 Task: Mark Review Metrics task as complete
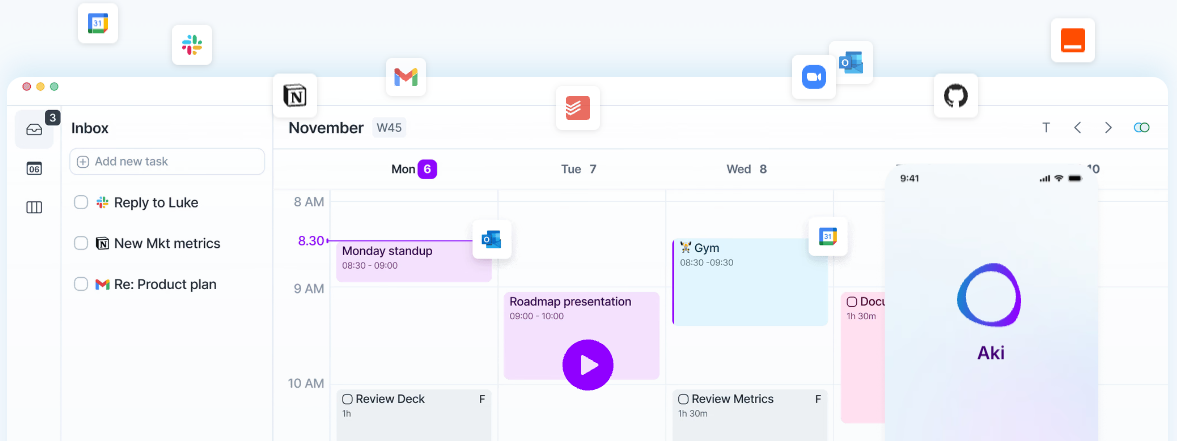point(683,399)
